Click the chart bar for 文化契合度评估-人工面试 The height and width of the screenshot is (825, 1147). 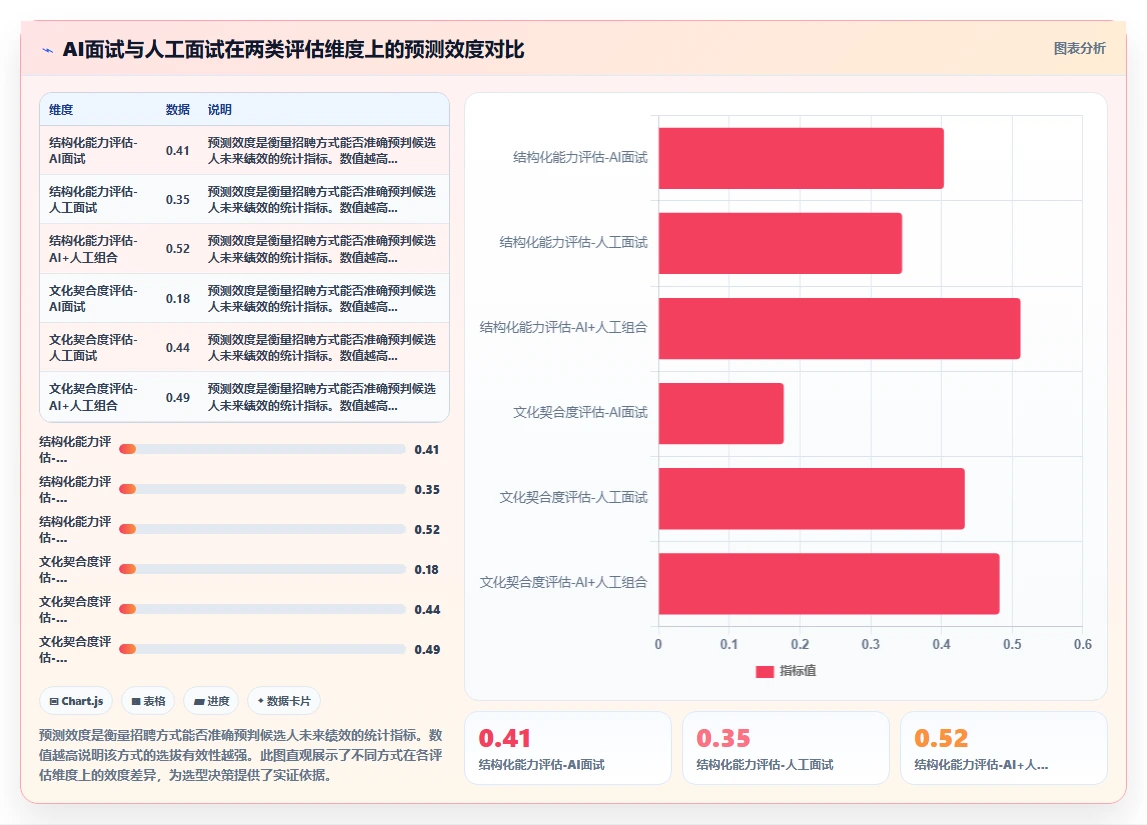pyautogui.click(x=812, y=498)
